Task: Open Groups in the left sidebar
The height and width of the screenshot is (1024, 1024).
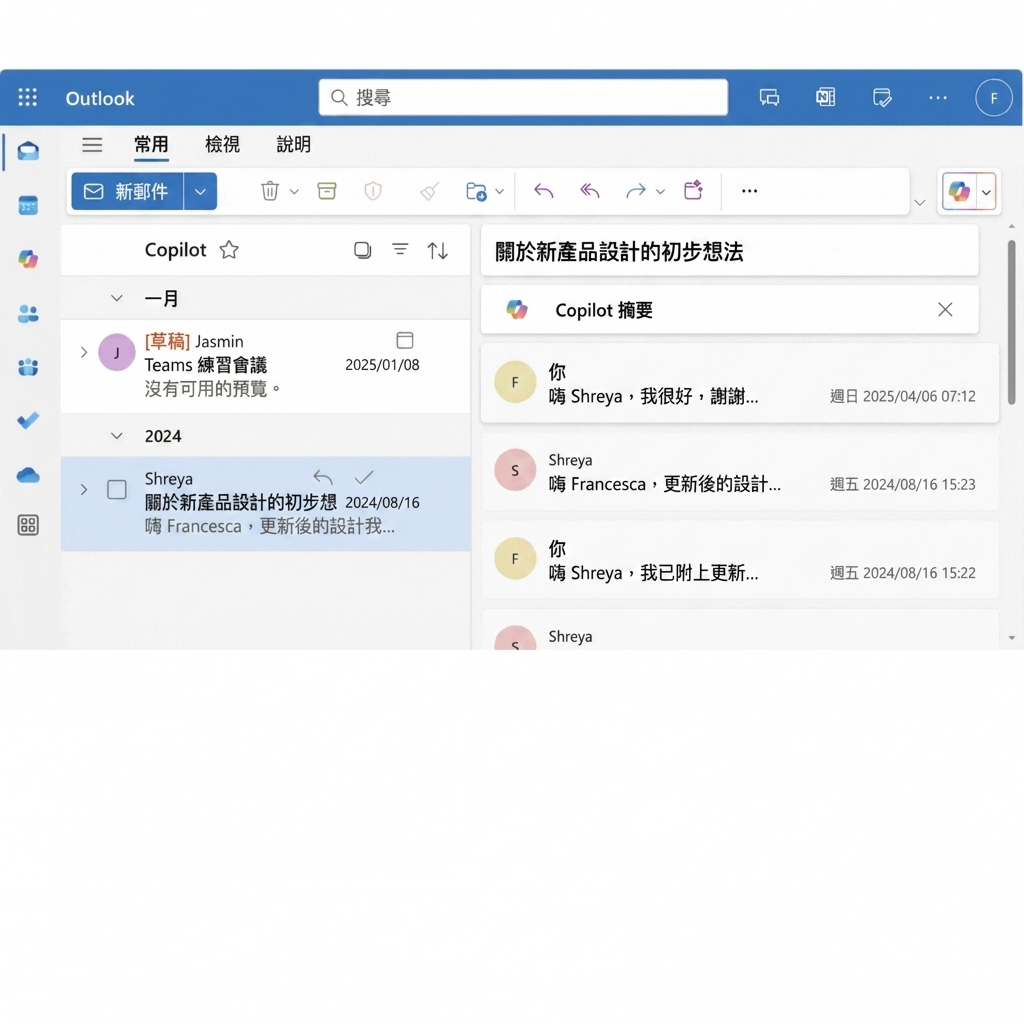Action: [x=28, y=367]
